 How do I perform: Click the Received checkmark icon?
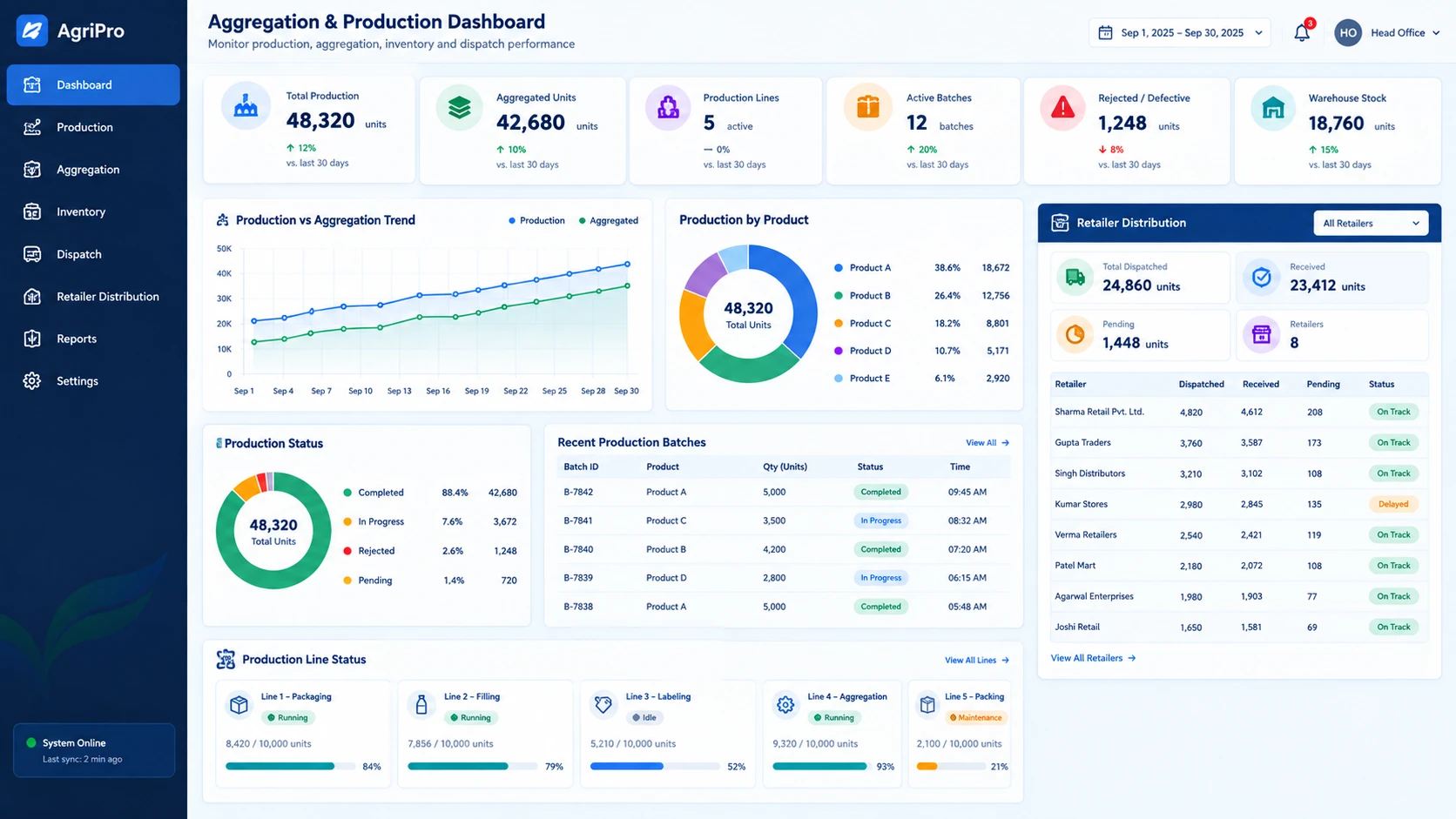[x=1261, y=278]
